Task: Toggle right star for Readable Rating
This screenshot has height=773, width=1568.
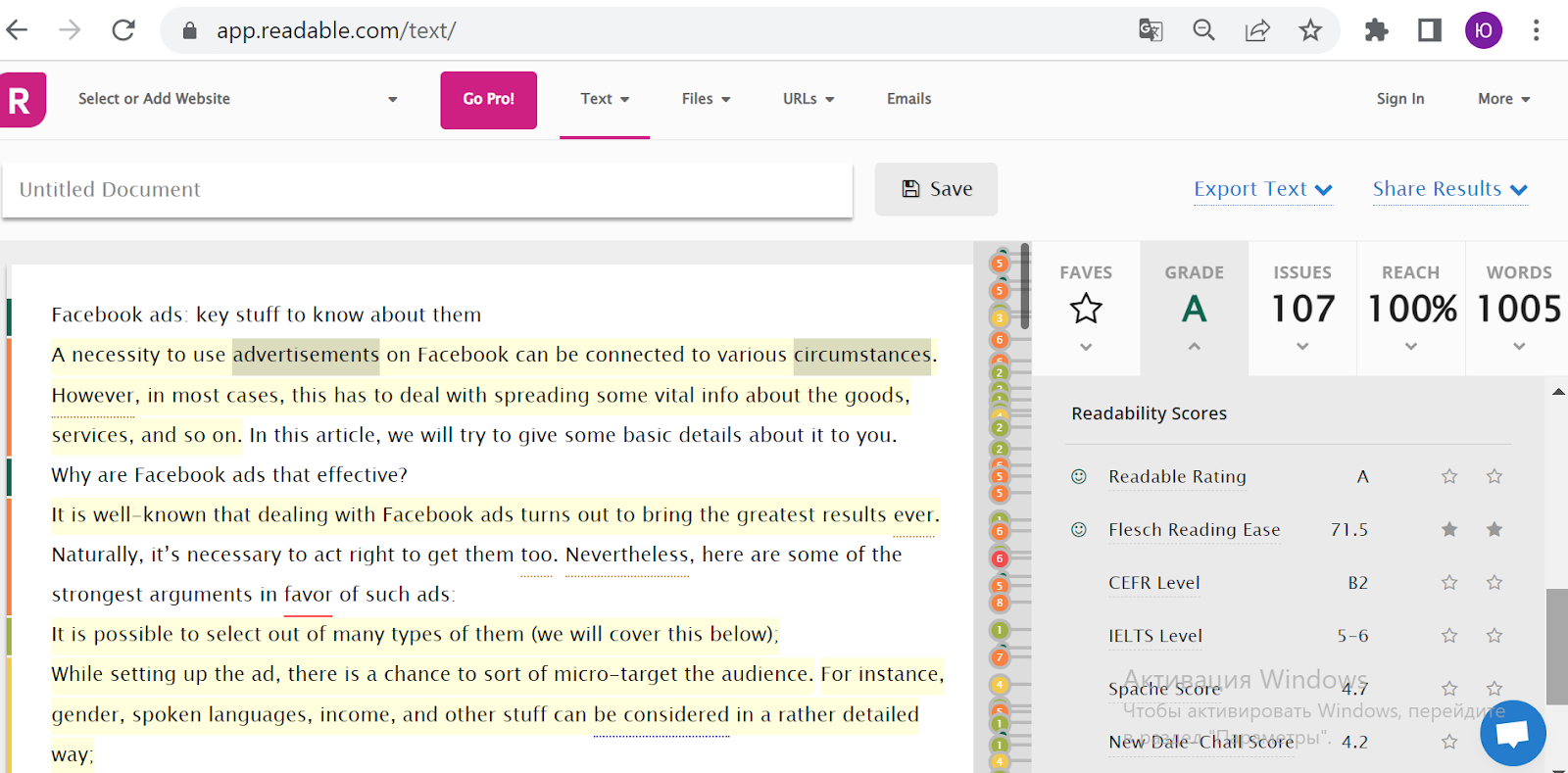Action: tap(1494, 476)
